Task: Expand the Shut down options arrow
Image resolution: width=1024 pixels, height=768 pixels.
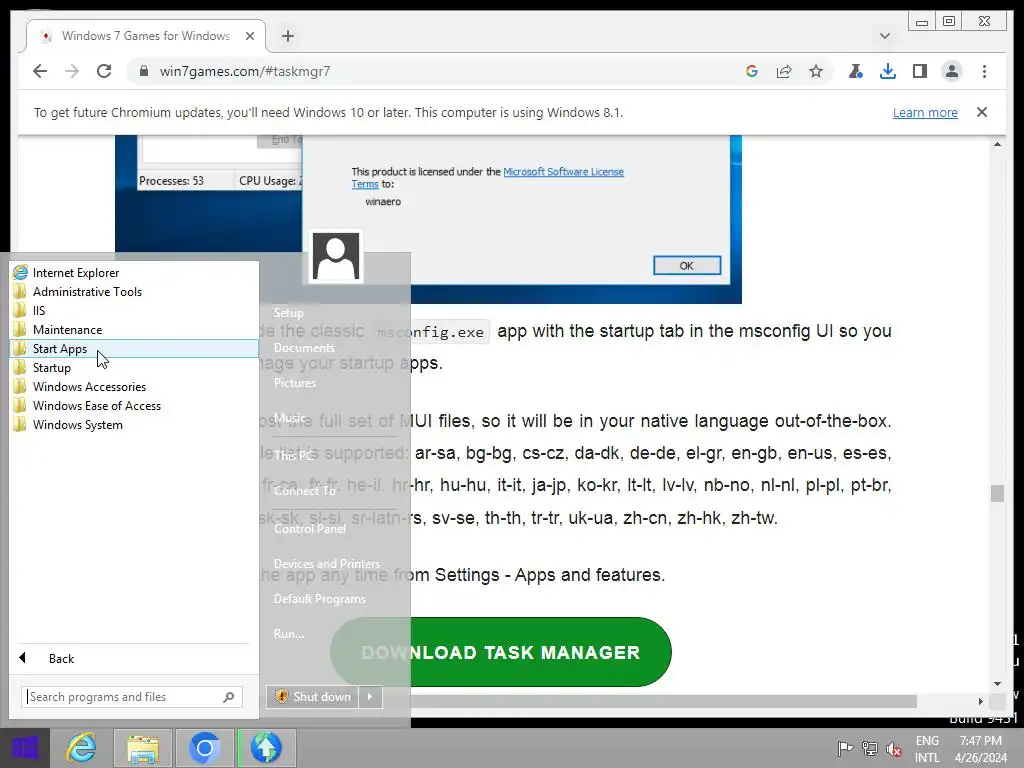Action: (x=370, y=697)
